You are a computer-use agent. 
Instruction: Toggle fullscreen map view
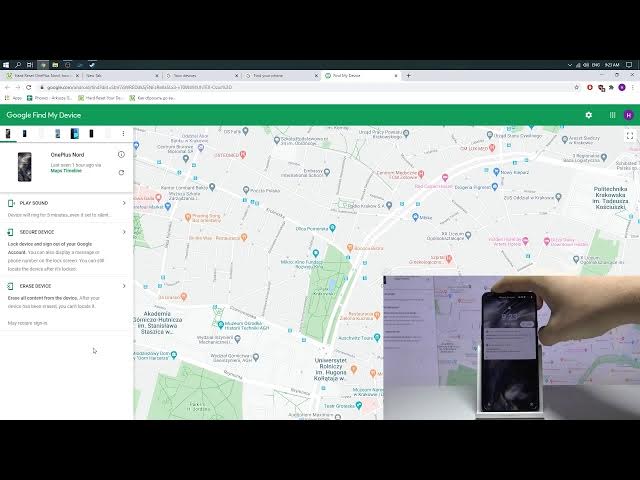630,136
